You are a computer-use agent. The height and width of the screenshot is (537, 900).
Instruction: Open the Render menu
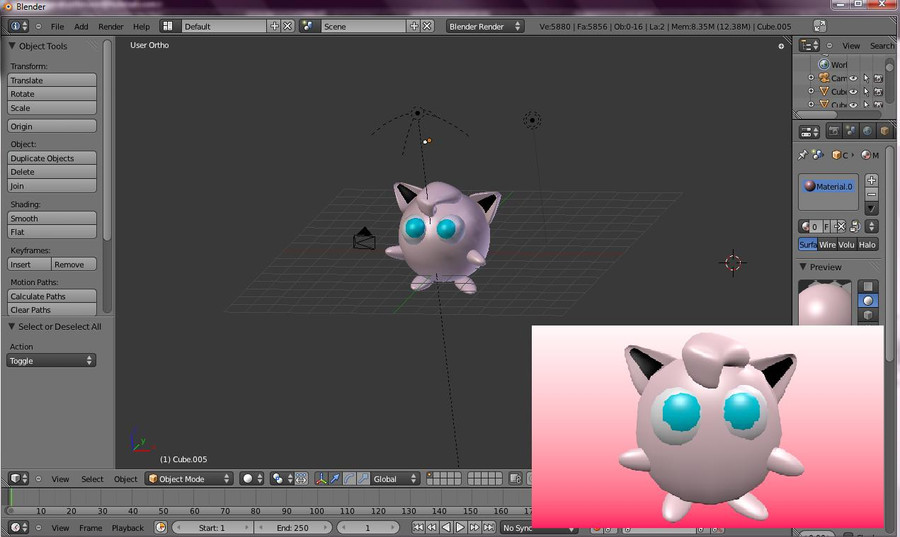(x=111, y=26)
